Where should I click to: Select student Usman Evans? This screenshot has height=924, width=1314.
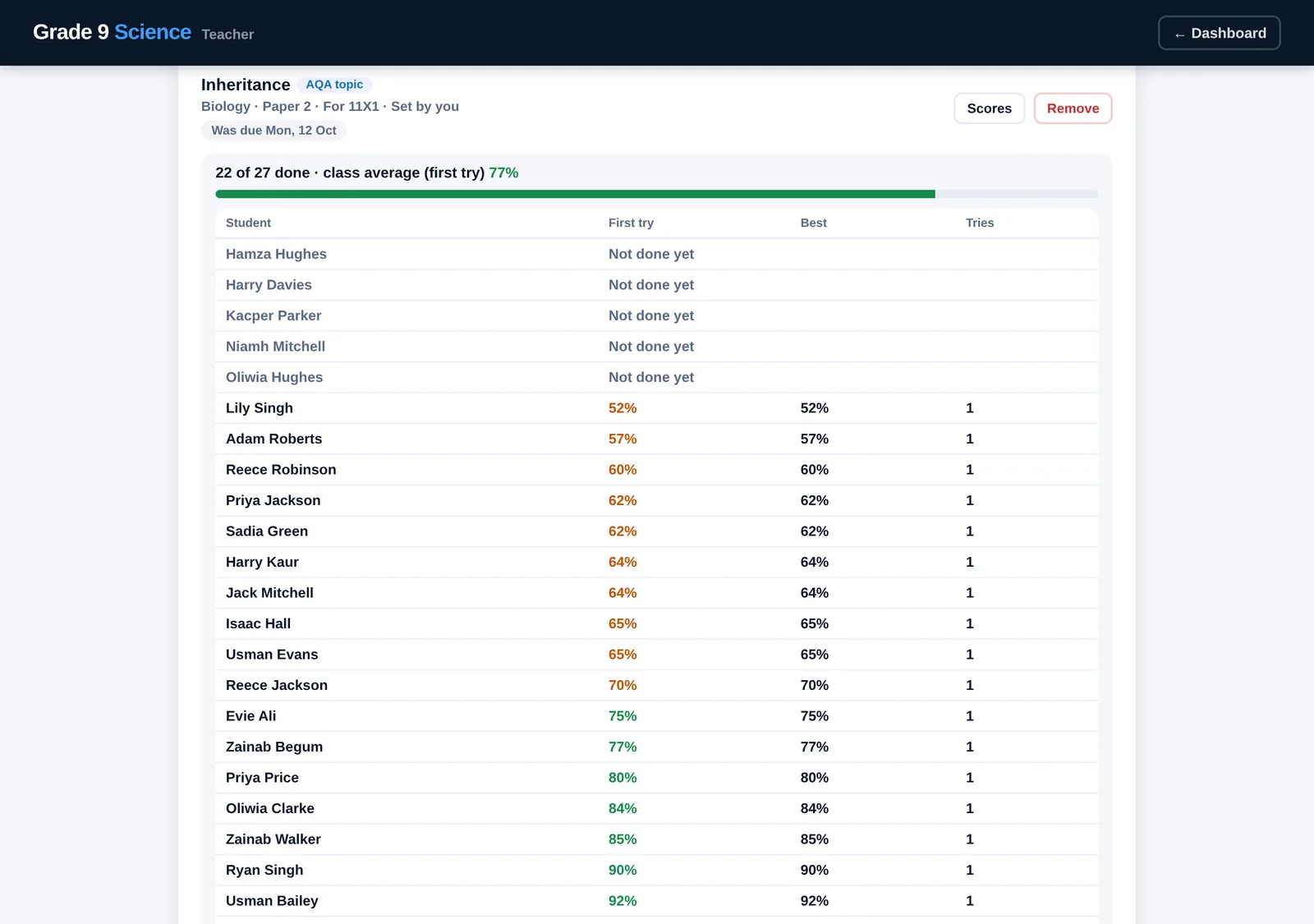[x=272, y=655]
